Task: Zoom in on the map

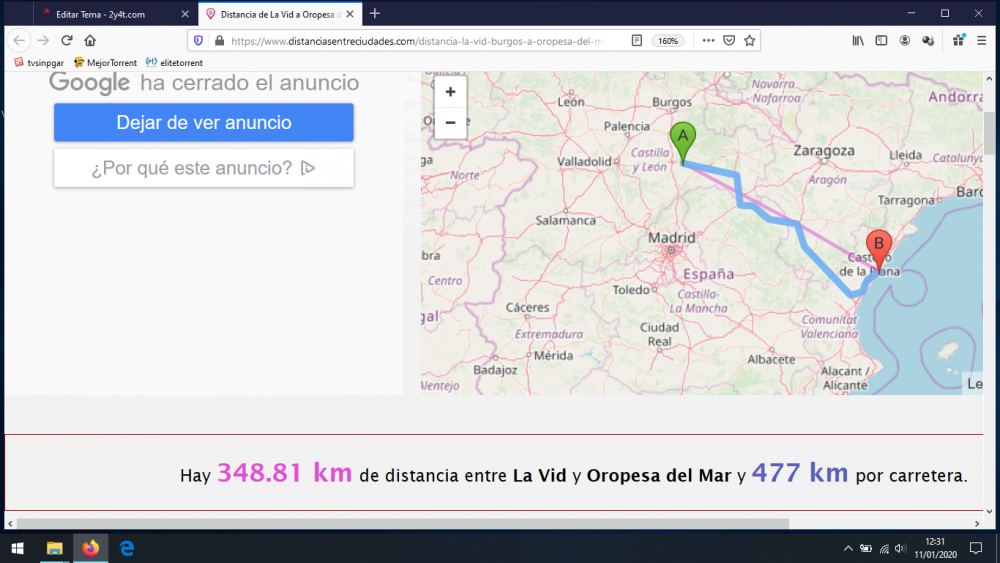Action: click(450, 92)
